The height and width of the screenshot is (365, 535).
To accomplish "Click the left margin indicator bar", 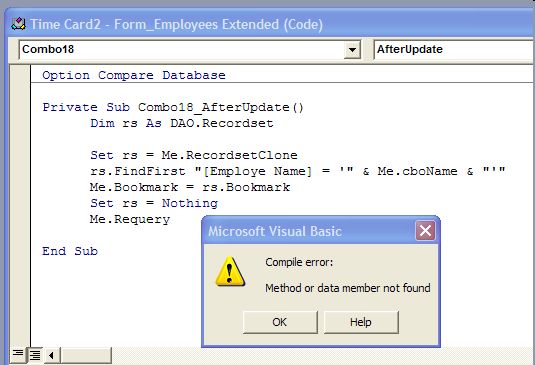I will (x=20, y=205).
